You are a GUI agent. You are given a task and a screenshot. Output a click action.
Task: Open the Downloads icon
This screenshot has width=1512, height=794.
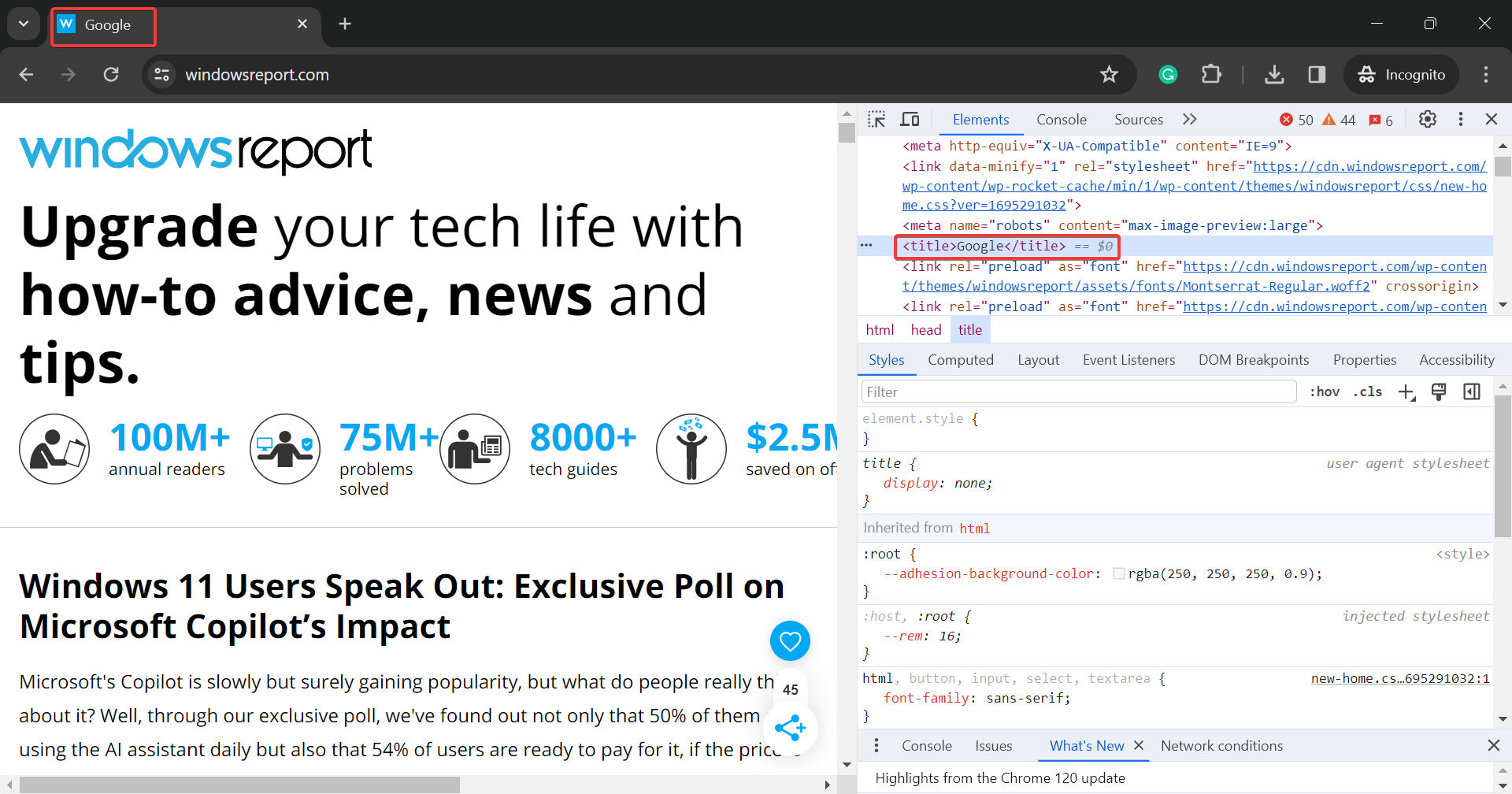click(x=1274, y=74)
